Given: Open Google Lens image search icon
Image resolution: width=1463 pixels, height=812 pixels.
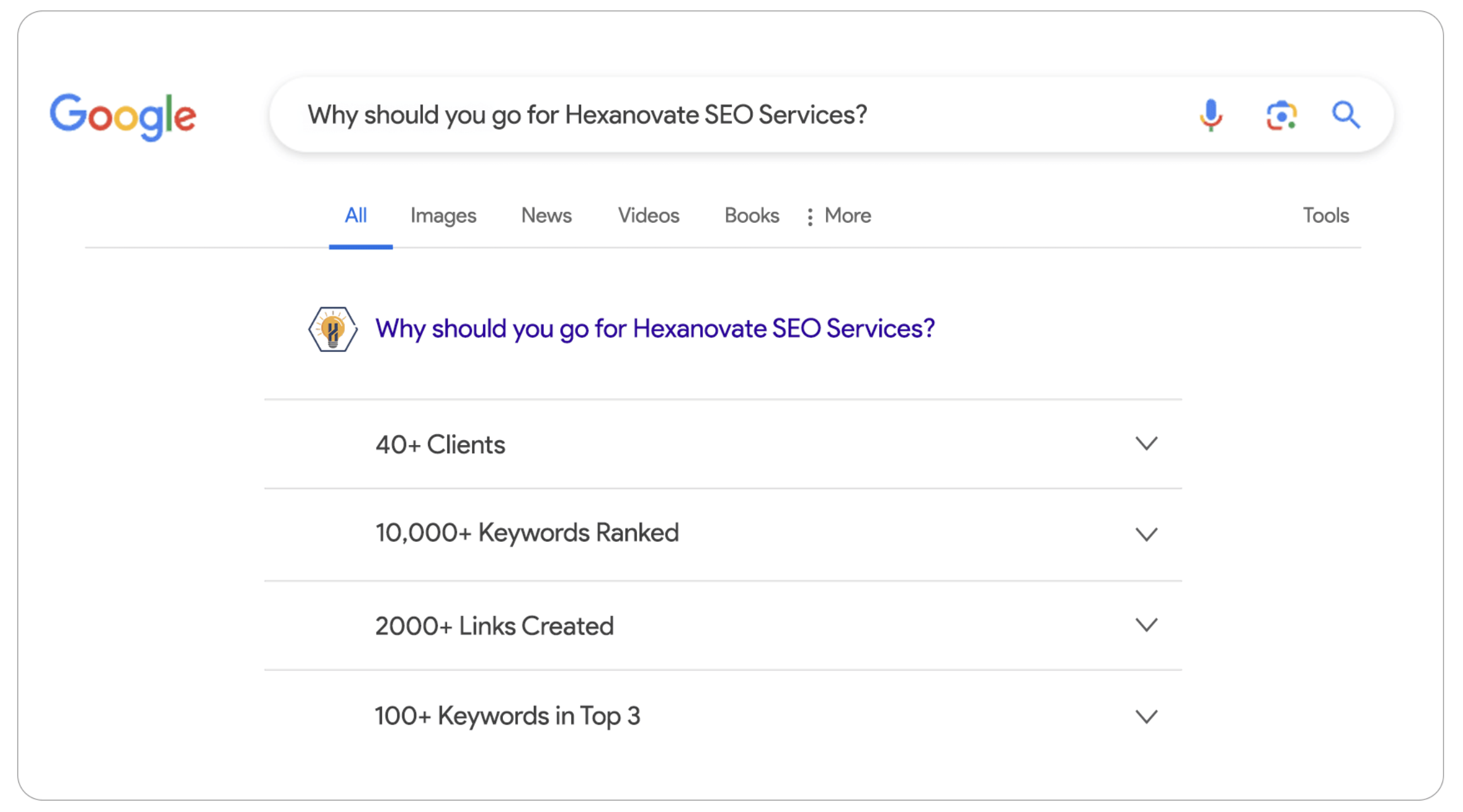Looking at the screenshot, I should [1281, 115].
